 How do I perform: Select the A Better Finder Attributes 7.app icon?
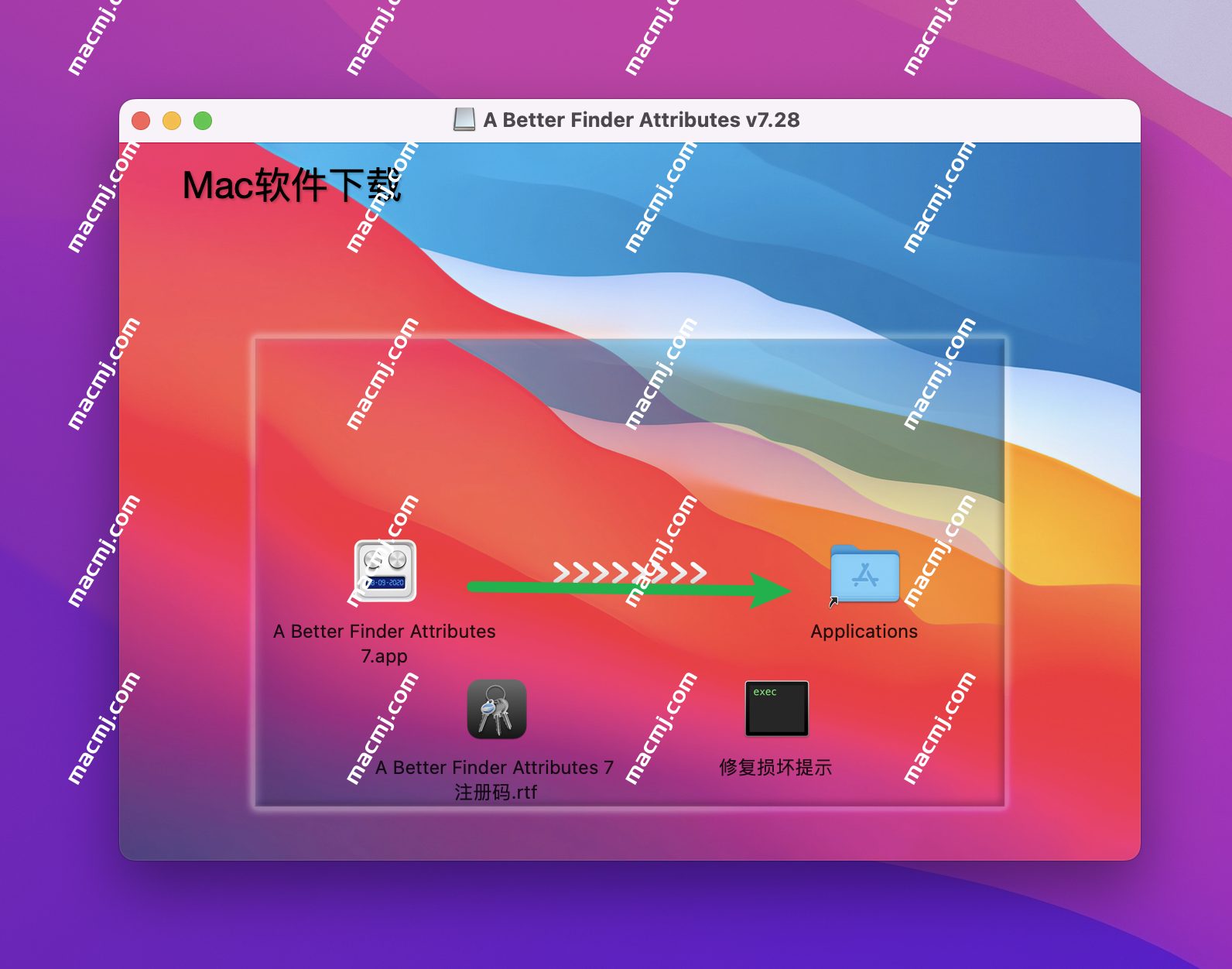click(385, 571)
